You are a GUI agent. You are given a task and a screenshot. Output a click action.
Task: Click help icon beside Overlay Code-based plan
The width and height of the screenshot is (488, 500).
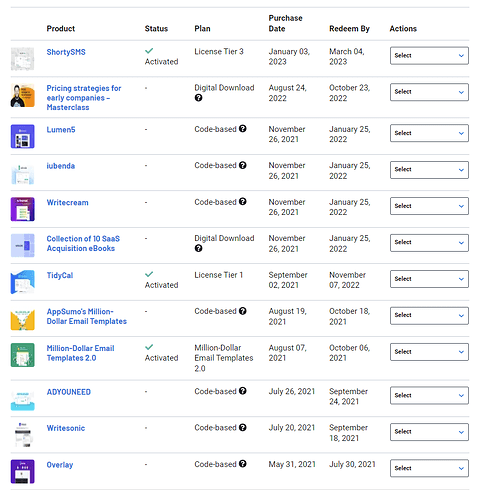pos(243,464)
